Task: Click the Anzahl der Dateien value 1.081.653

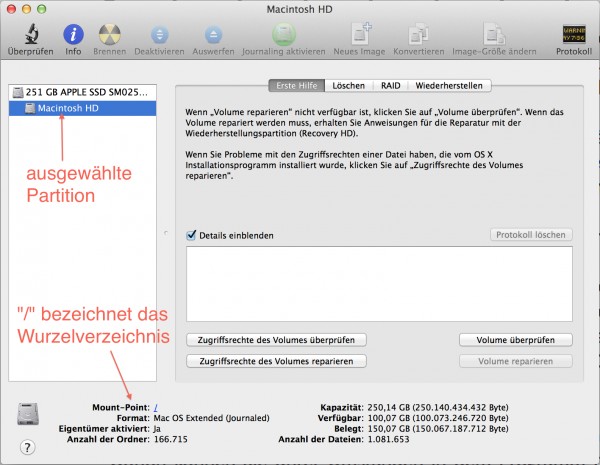Action: pos(388,439)
